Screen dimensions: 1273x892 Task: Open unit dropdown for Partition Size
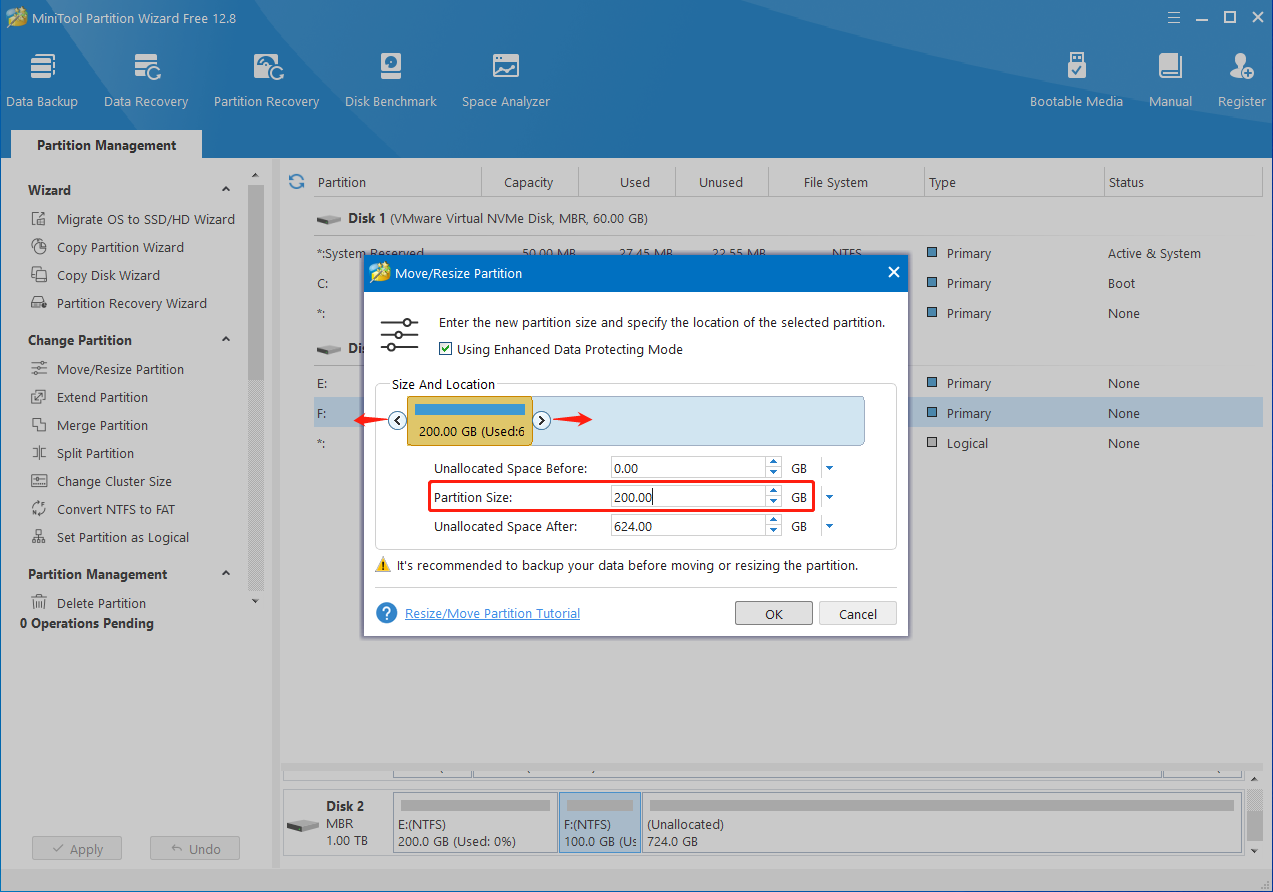829,497
